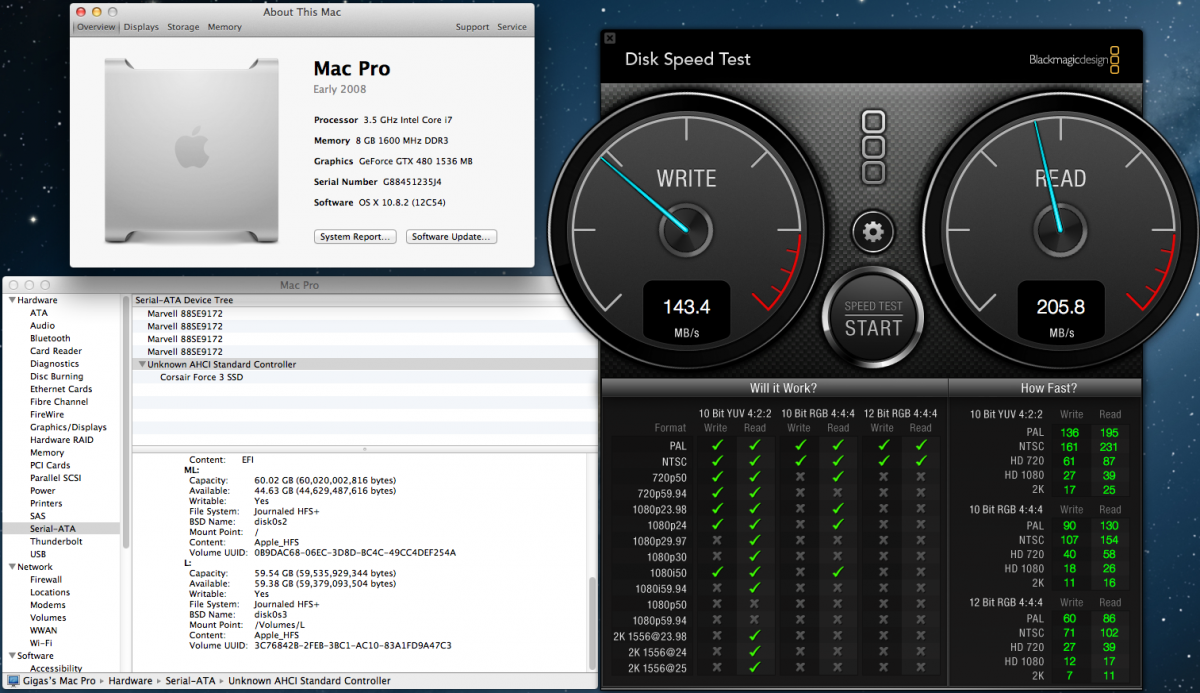Select Printers in the sidebar
1200x693 pixels.
[x=46, y=503]
